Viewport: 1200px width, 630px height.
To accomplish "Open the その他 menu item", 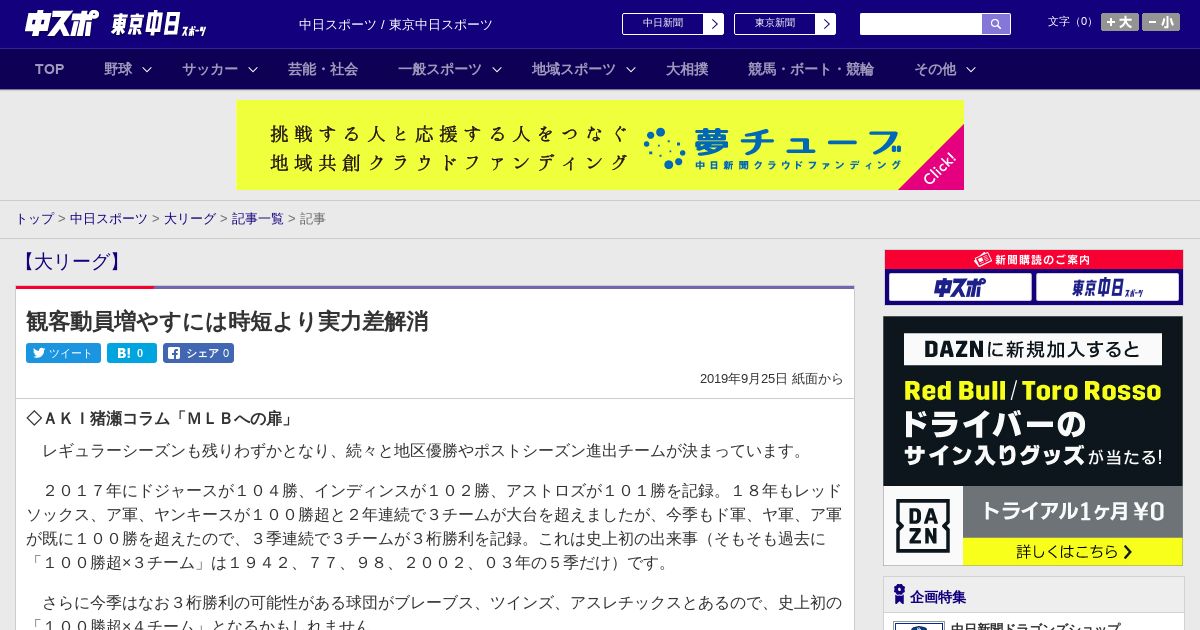I will 935,69.
